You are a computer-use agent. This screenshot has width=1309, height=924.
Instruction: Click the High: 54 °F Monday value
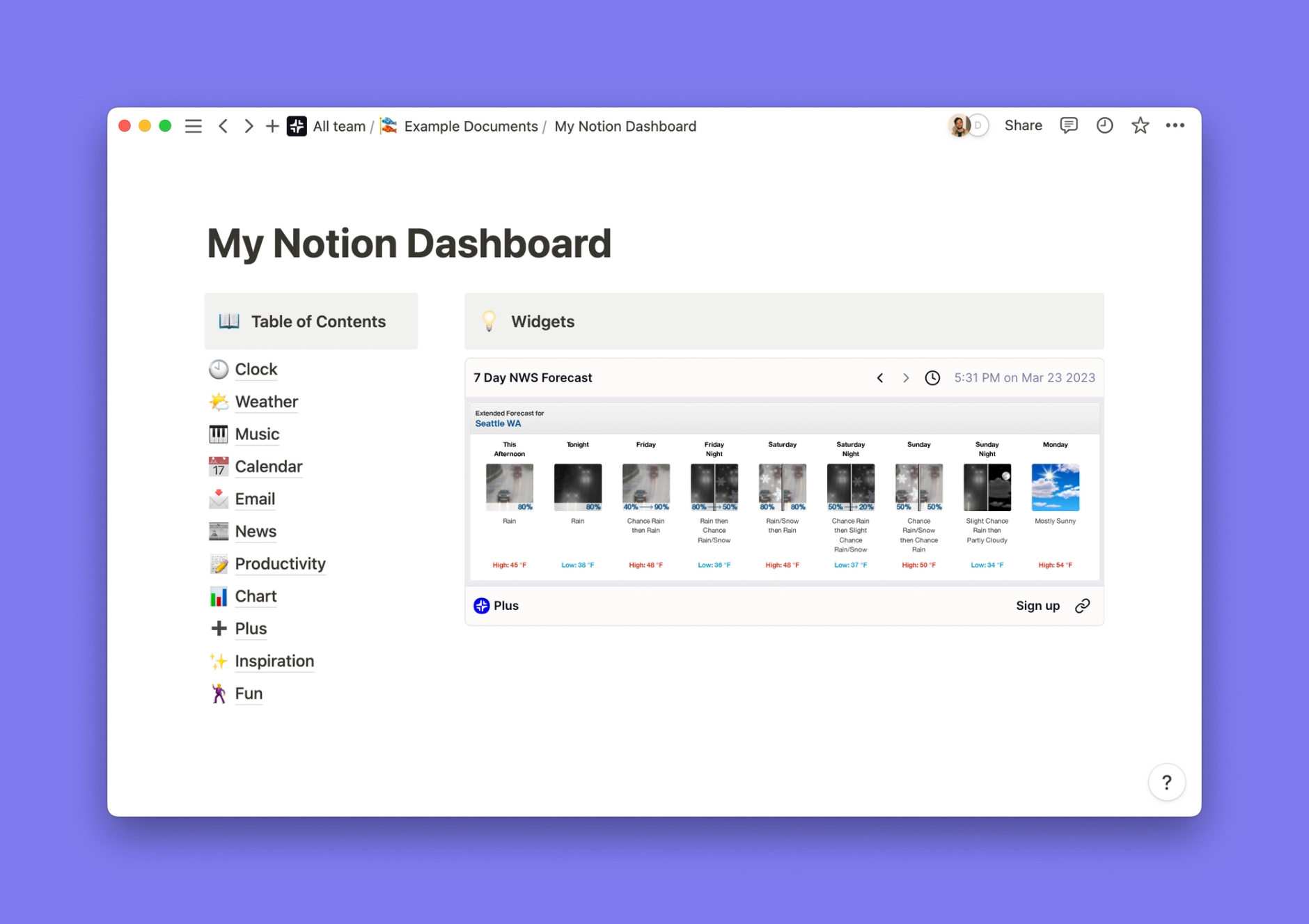(1056, 565)
